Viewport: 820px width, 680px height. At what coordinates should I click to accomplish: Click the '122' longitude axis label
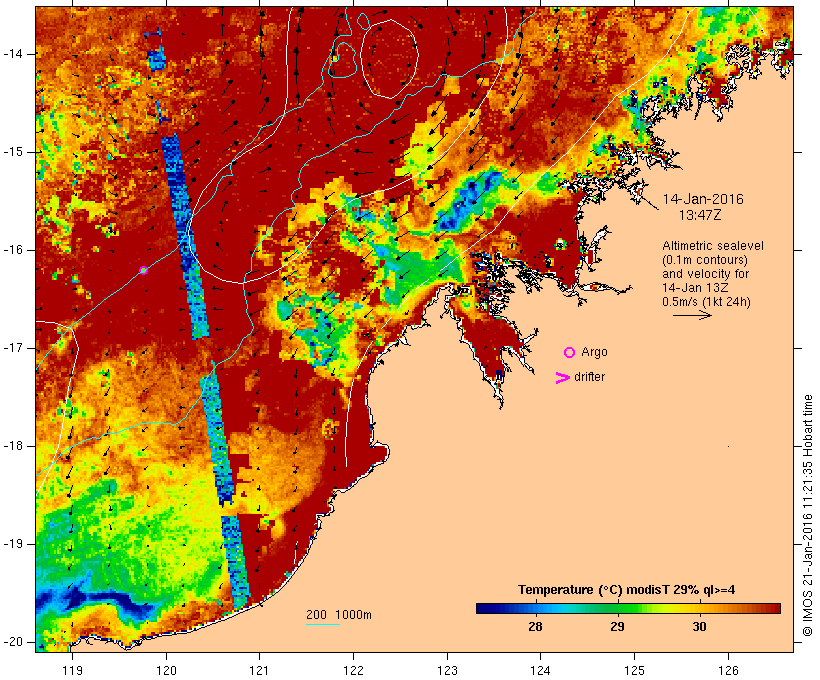point(353,670)
